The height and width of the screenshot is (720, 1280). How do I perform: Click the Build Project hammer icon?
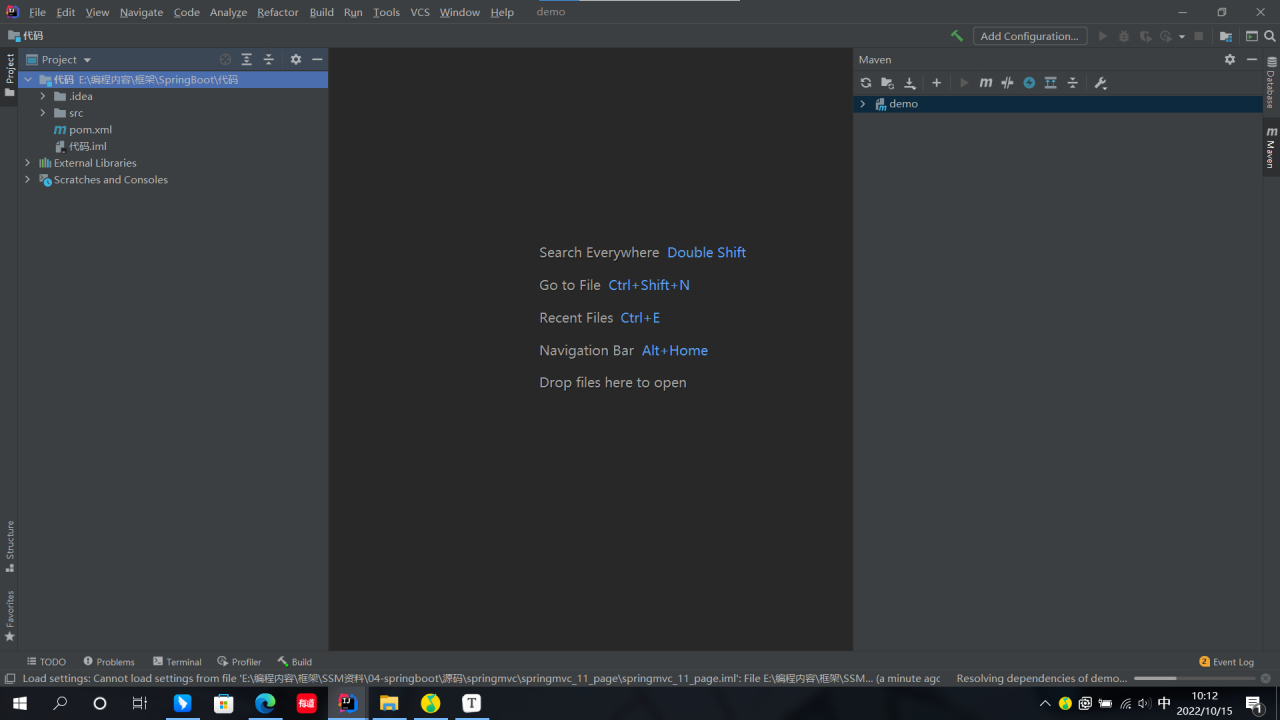957,36
